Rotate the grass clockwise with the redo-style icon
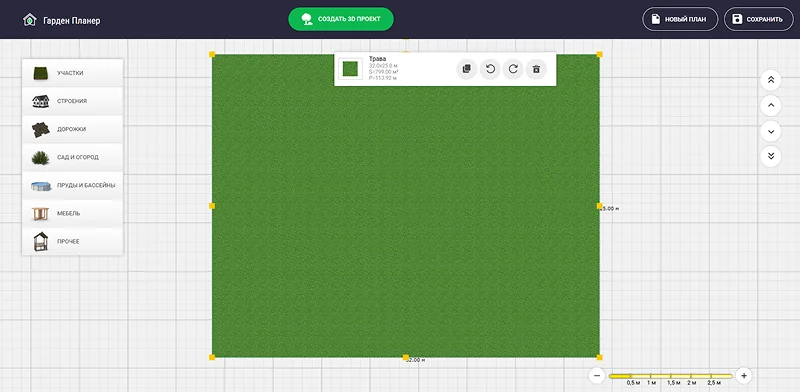This screenshot has width=800, height=392. [x=513, y=69]
